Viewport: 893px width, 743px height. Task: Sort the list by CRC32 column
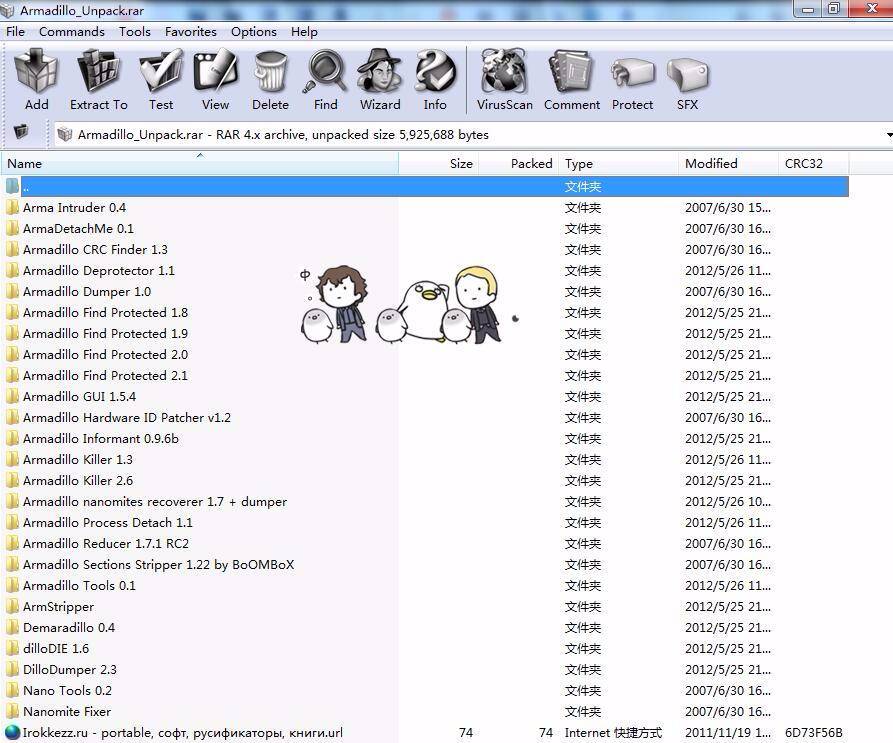pyautogui.click(x=813, y=164)
